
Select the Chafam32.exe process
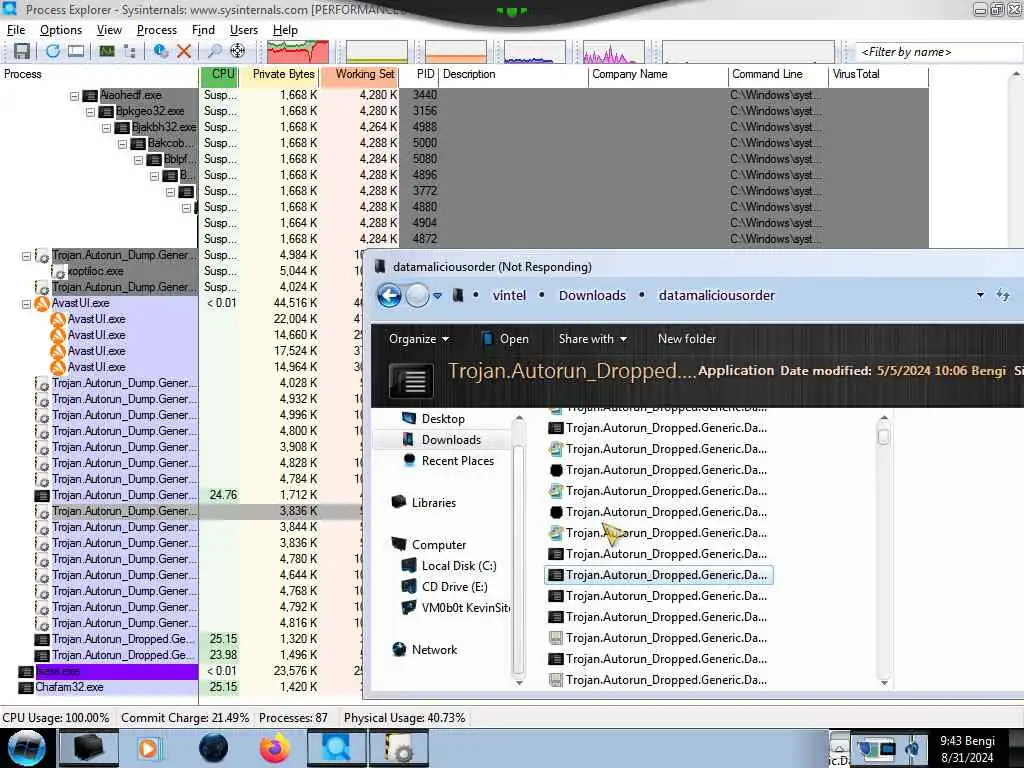click(x=69, y=687)
